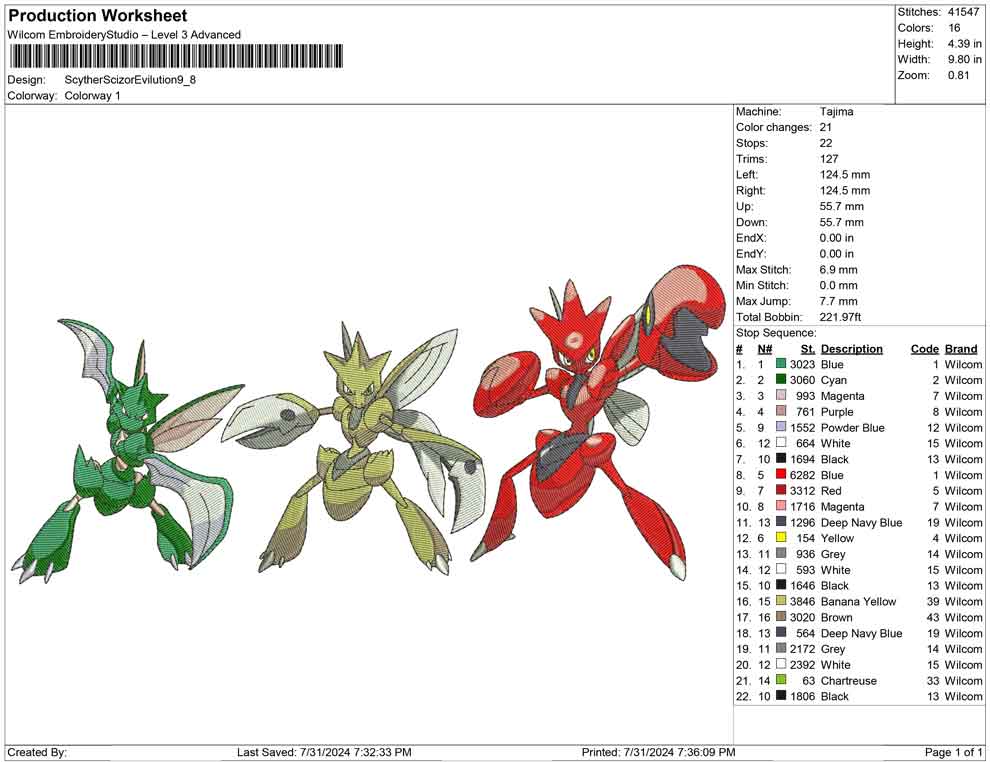
Task: Click Deep Navy Blue in stop 18
Action: pyautogui.click(x=861, y=633)
